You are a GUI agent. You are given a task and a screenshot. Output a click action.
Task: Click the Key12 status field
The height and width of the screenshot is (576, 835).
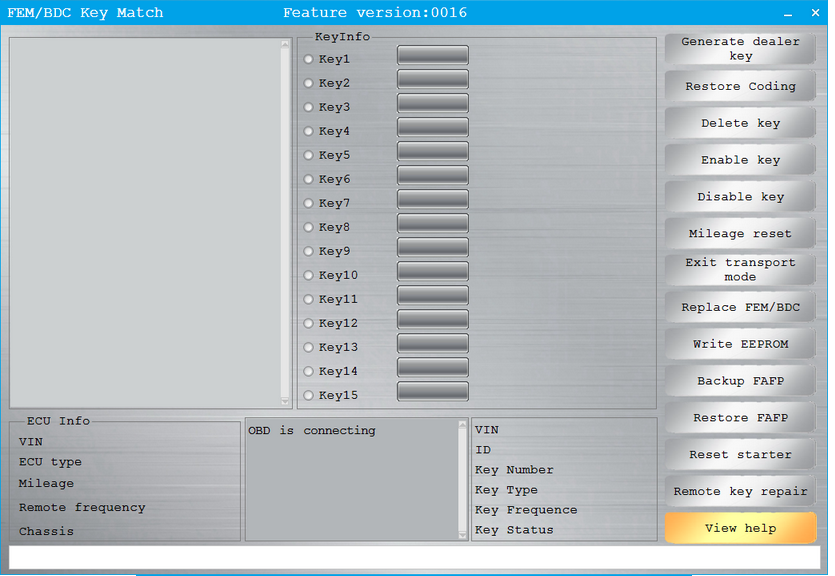coord(433,319)
